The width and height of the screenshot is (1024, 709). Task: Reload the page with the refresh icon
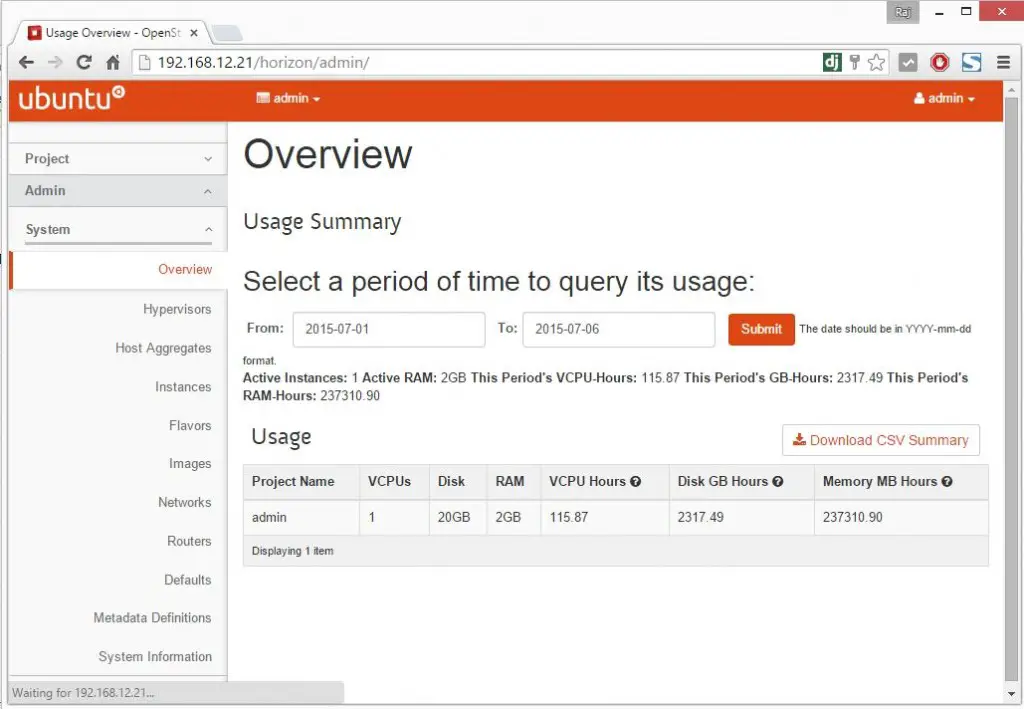point(84,62)
